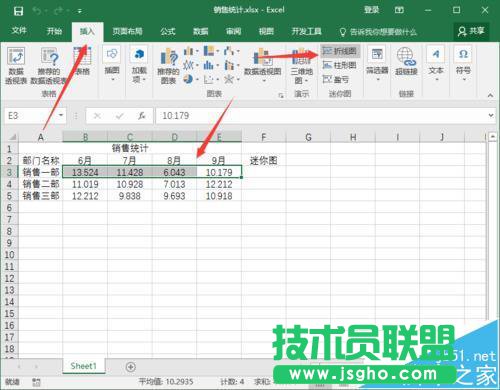Switch to the 页面布局 tab
The width and height of the screenshot is (500, 390).
tap(127, 31)
